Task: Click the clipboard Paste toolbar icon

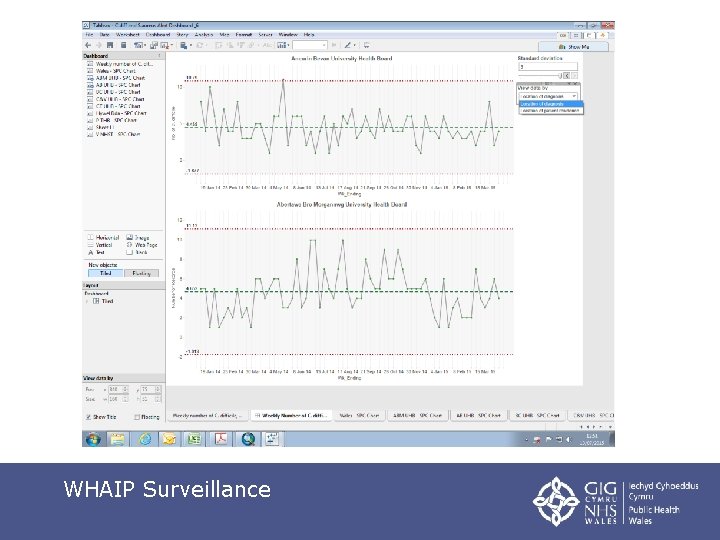Action: coord(184,45)
